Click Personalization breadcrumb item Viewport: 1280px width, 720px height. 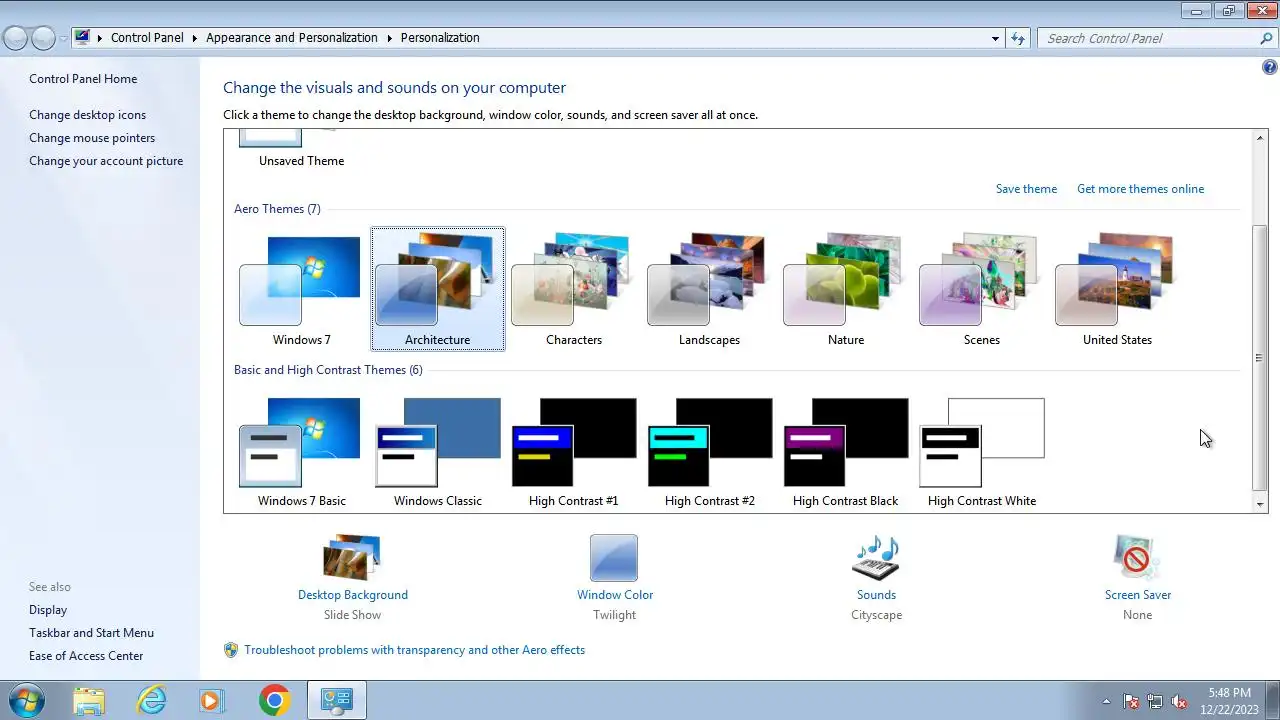(440, 38)
